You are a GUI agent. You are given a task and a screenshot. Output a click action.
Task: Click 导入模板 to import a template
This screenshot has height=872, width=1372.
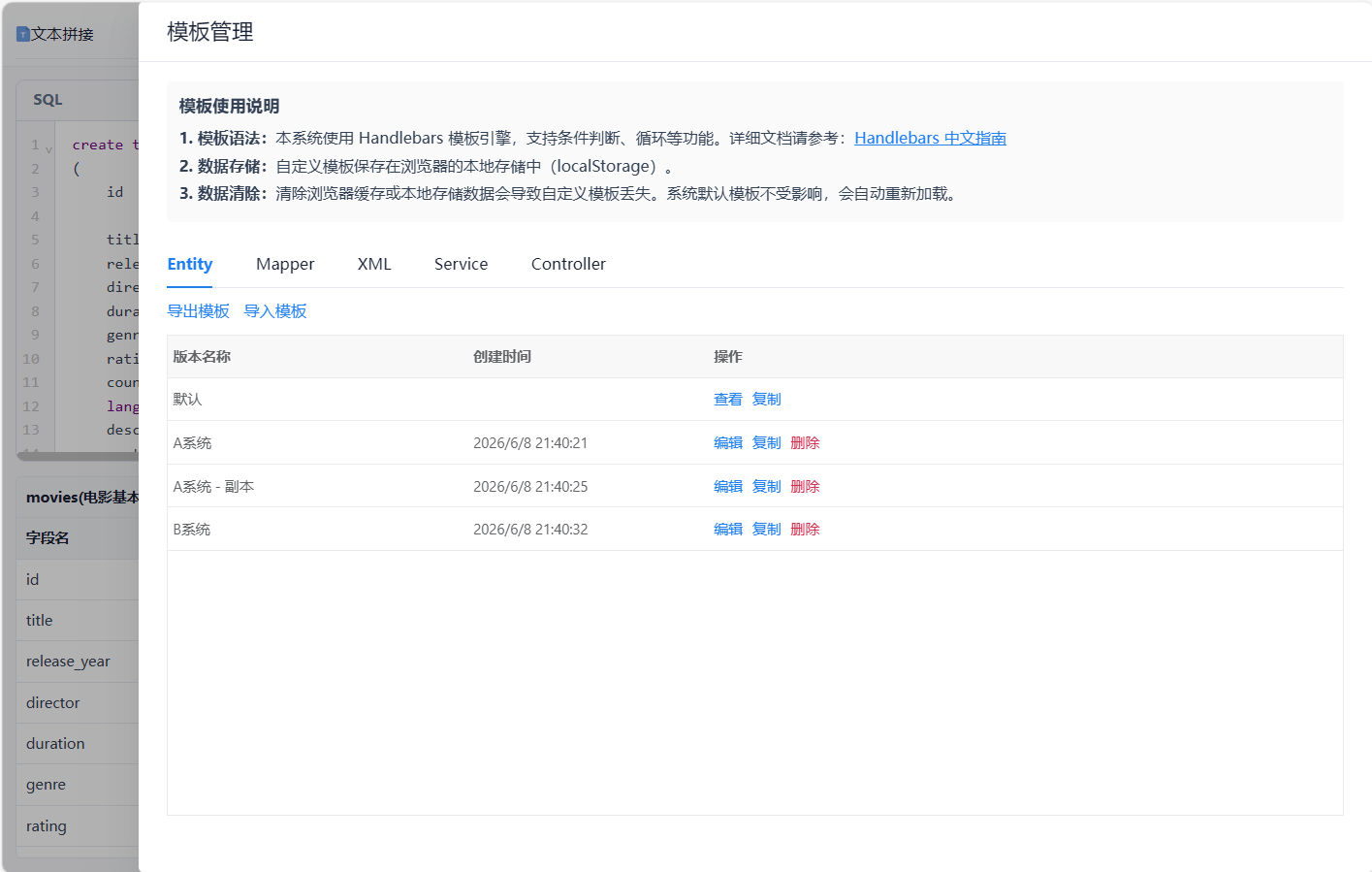pos(275,310)
